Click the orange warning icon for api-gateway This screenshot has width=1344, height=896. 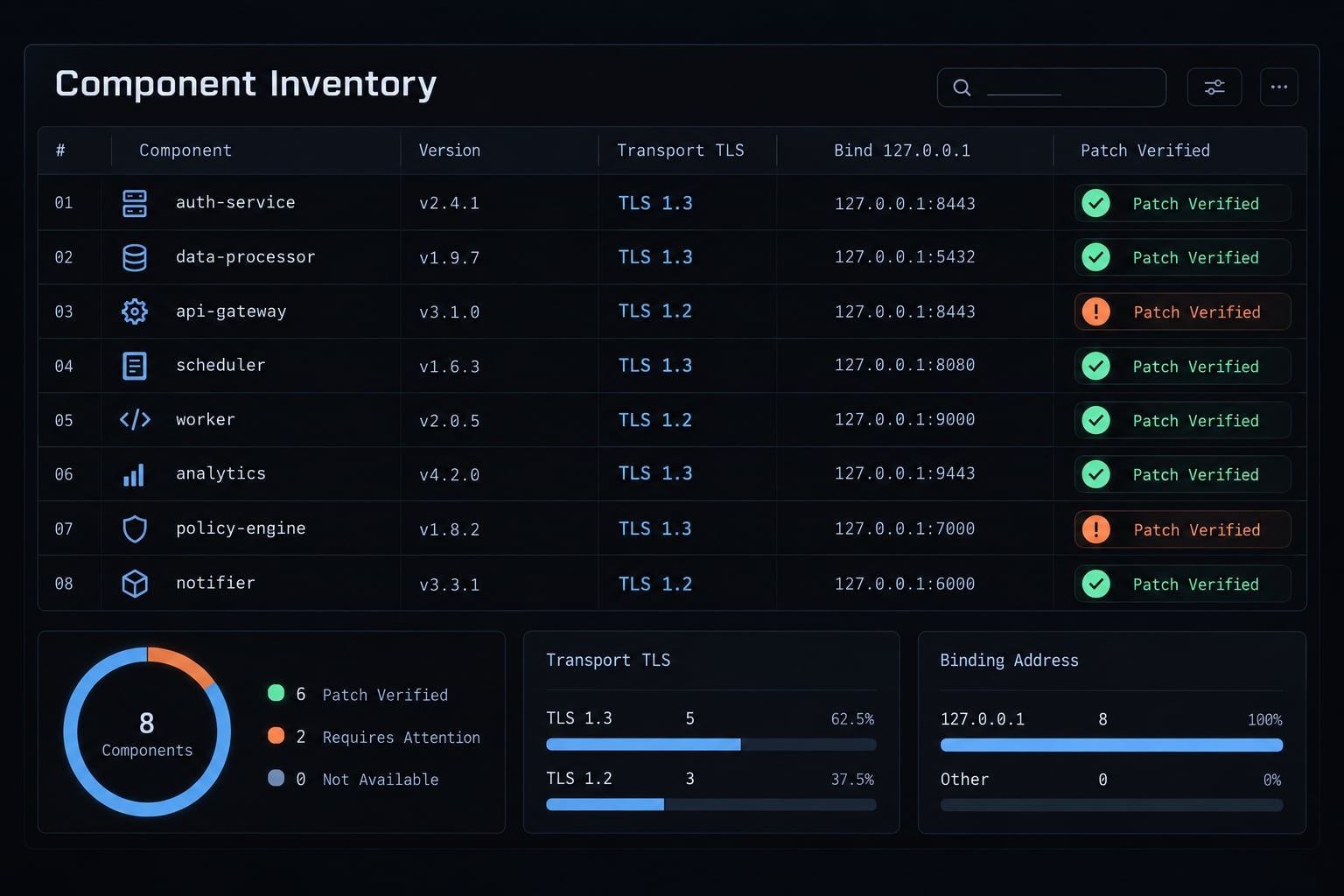(x=1095, y=311)
